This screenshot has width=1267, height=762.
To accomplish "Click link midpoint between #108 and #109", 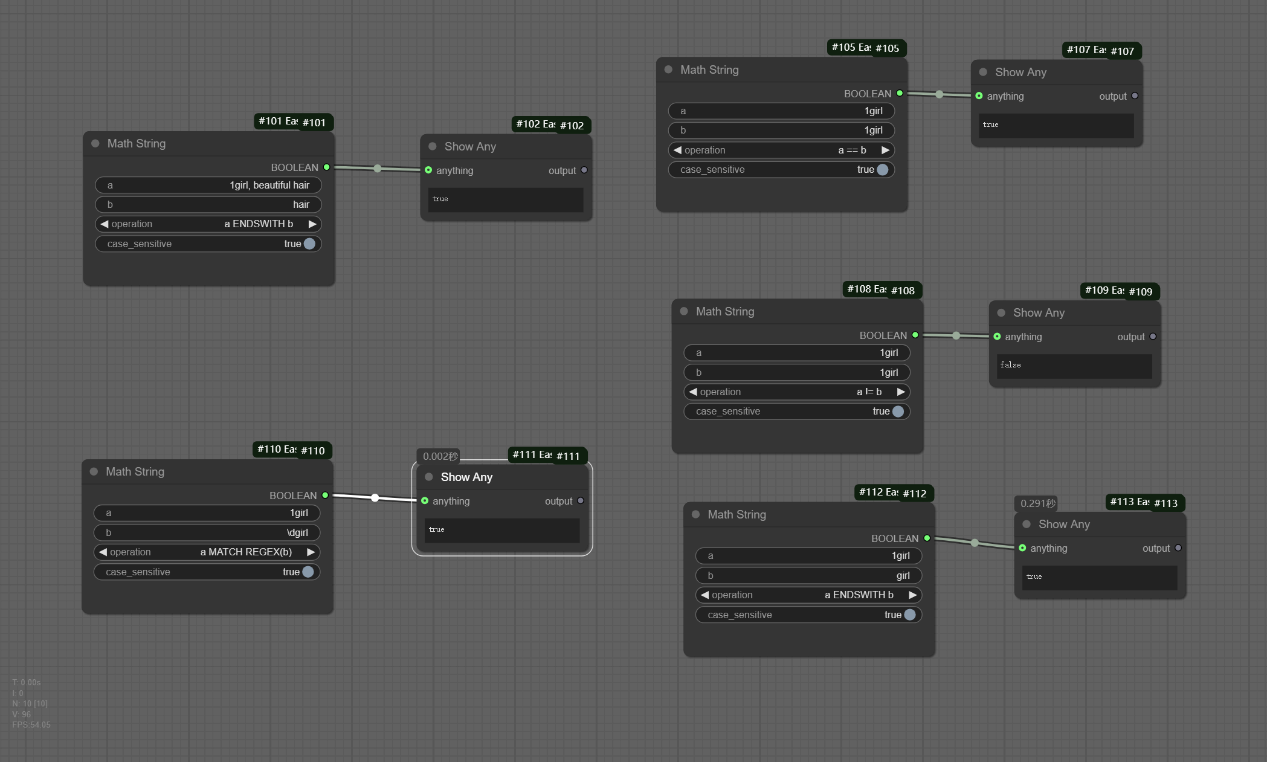I will (x=956, y=336).
